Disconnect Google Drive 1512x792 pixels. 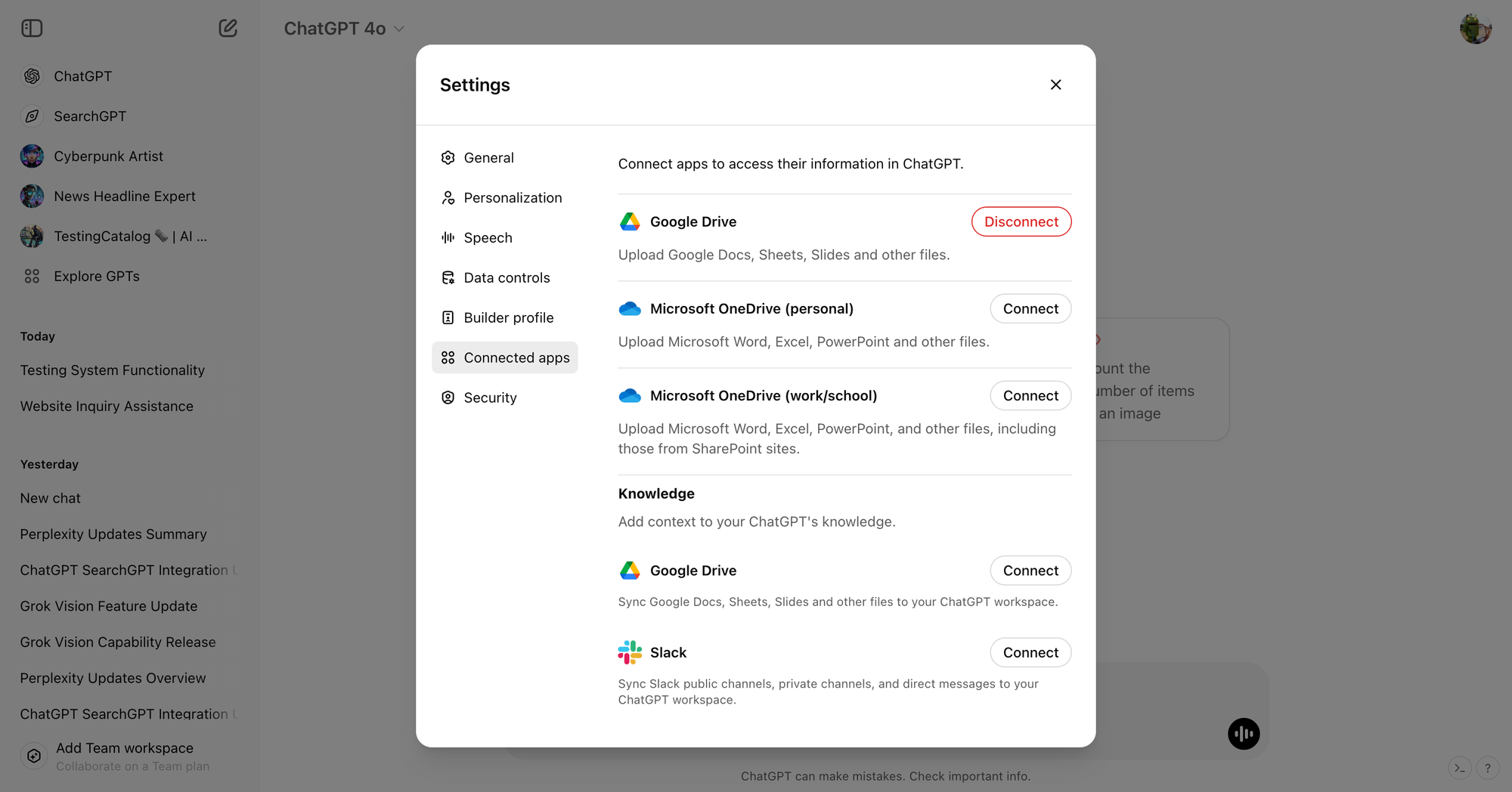click(1021, 221)
